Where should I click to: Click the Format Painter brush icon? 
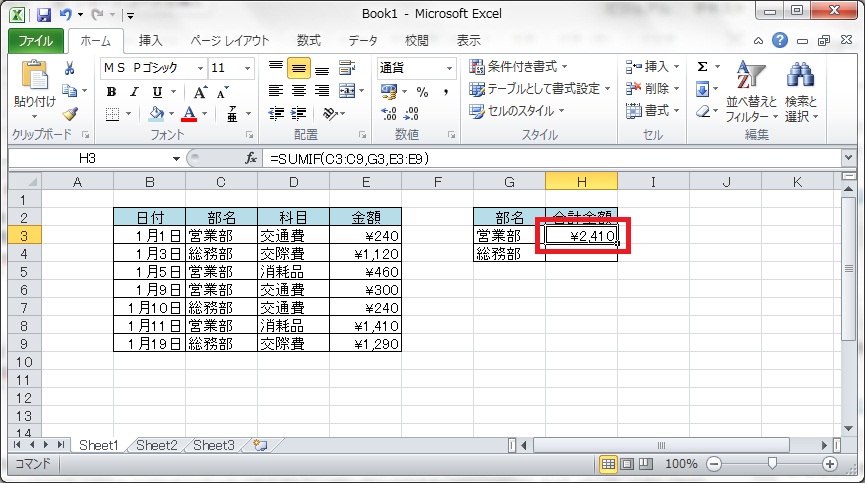point(70,114)
